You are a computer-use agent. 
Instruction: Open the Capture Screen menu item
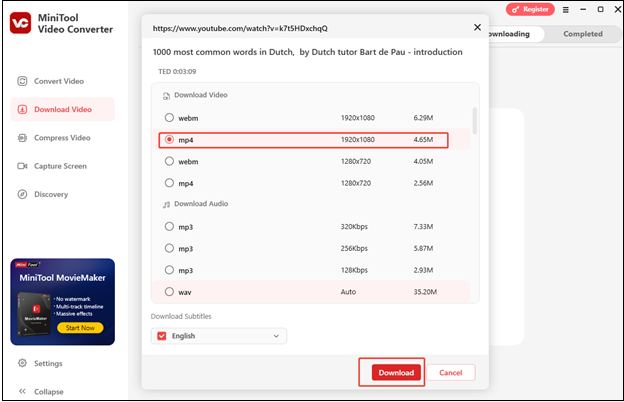tap(60, 166)
